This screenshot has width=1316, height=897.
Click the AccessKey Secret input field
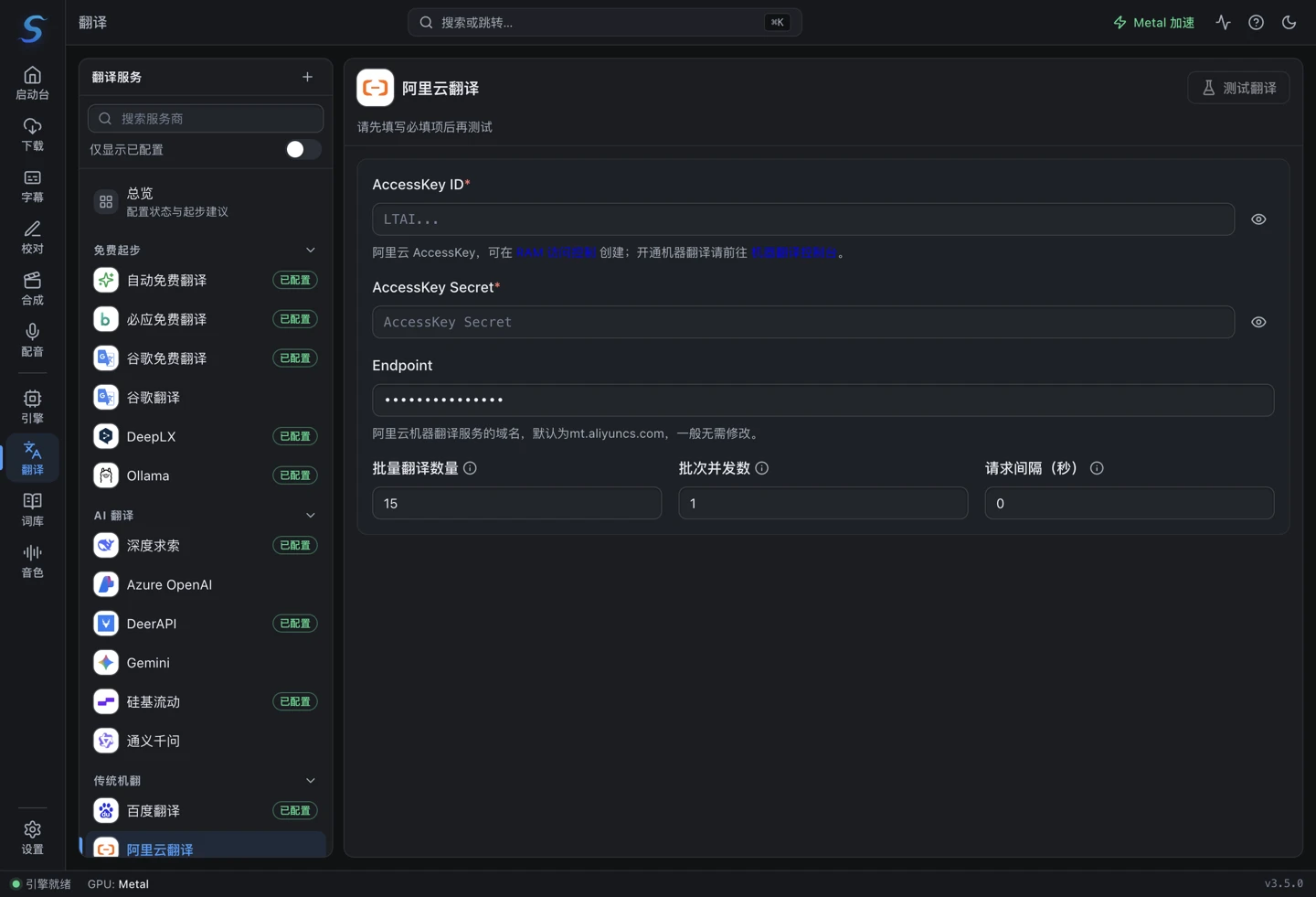[x=803, y=322]
